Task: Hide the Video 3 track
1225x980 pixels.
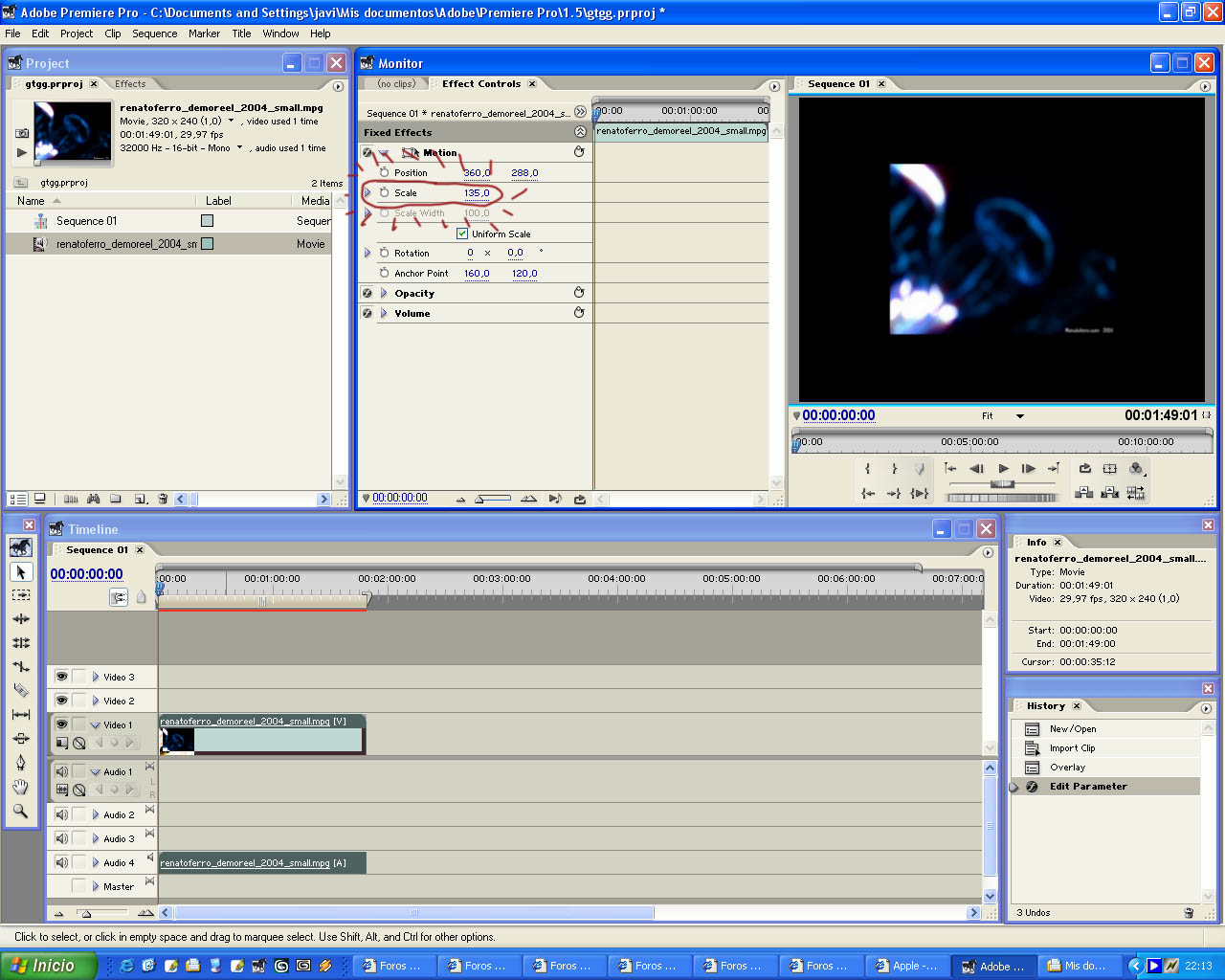Action: coord(61,677)
